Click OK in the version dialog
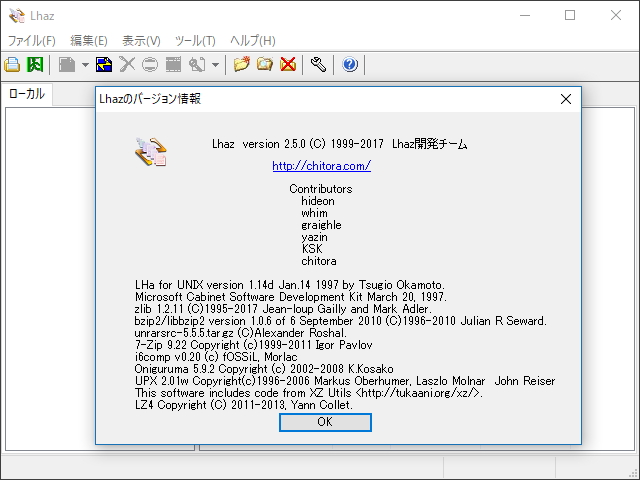640x480 pixels. [325, 422]
